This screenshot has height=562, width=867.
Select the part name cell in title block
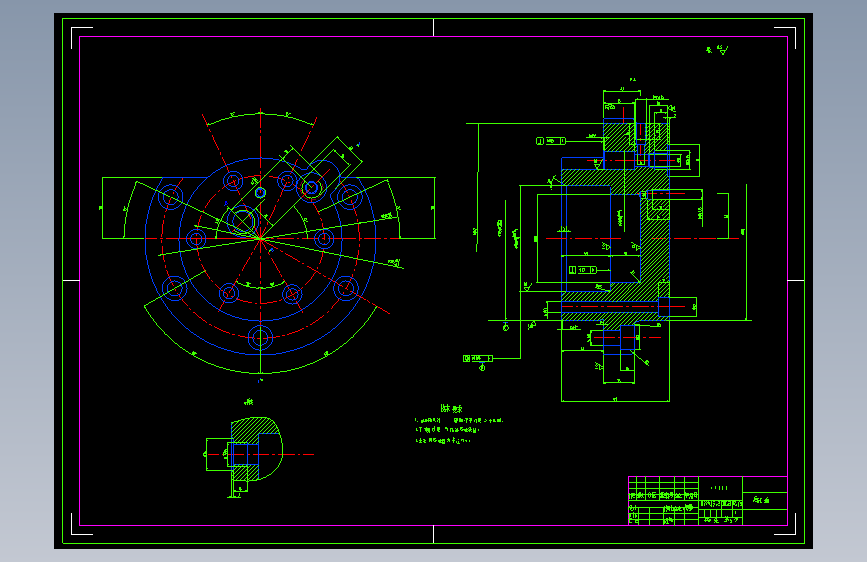765,500
